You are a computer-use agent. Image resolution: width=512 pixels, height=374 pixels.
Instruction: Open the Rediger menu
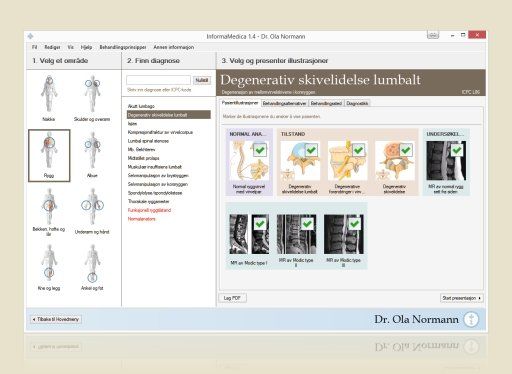click(x=52, y=47)
